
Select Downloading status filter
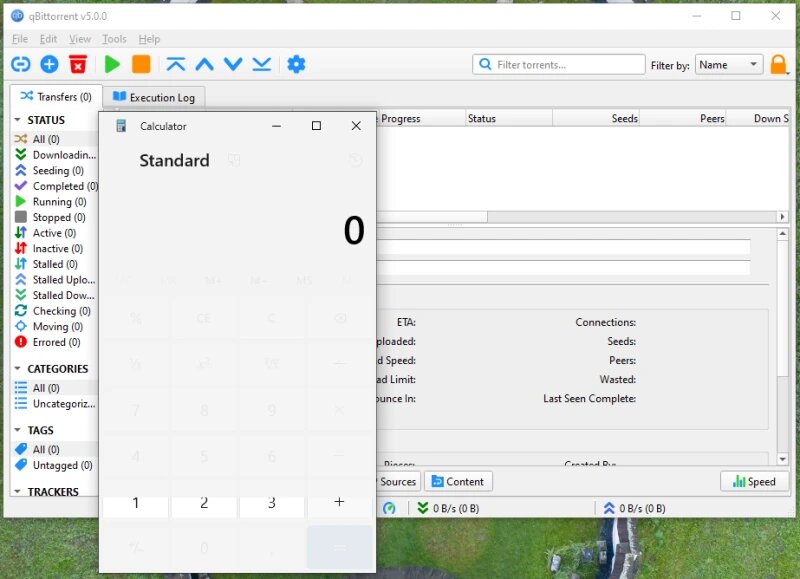point(55,155)
